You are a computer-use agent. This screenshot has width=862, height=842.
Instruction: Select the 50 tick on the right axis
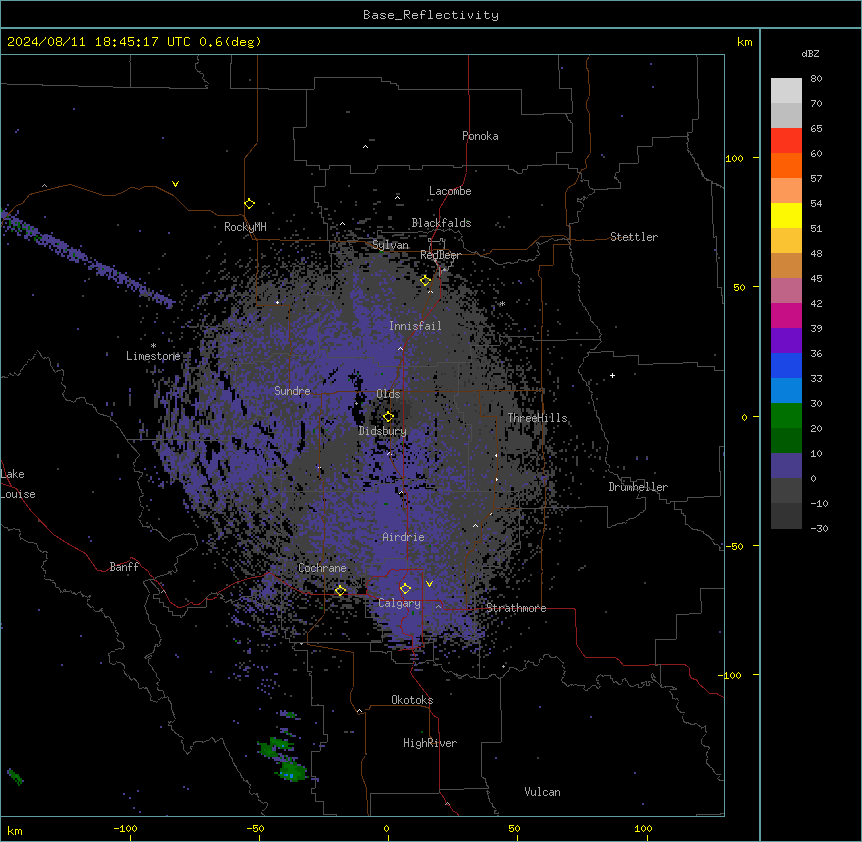pos(739,287)
